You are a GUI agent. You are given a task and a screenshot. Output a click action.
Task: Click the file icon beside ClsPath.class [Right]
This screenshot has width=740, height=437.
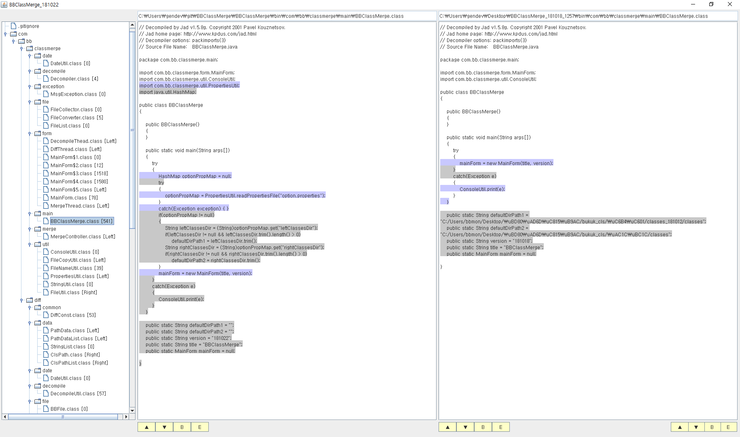click(x=46, y=354)
